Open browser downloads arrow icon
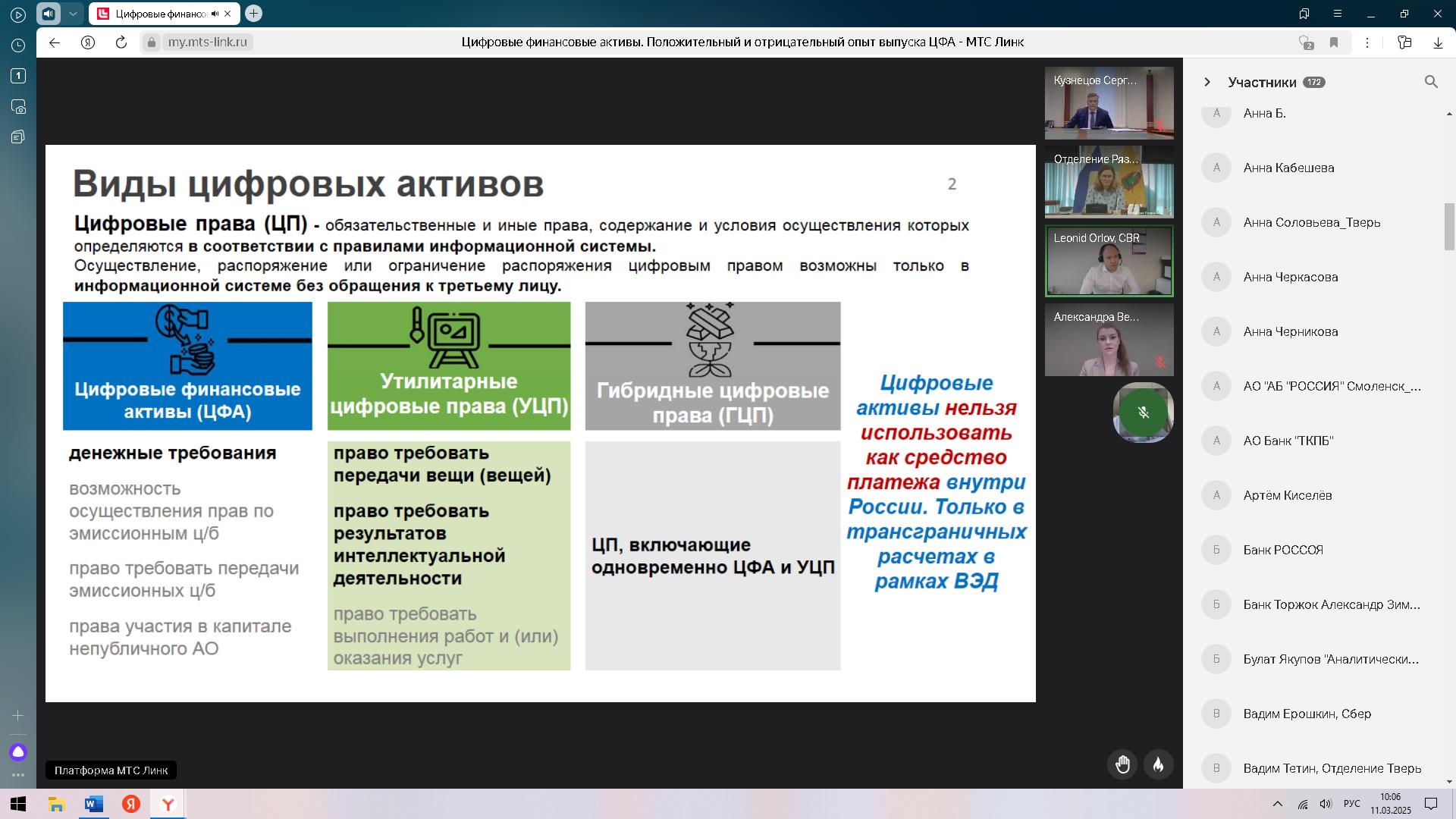The height and width of the screenshot is (819, 1456). coord(1438,42)
